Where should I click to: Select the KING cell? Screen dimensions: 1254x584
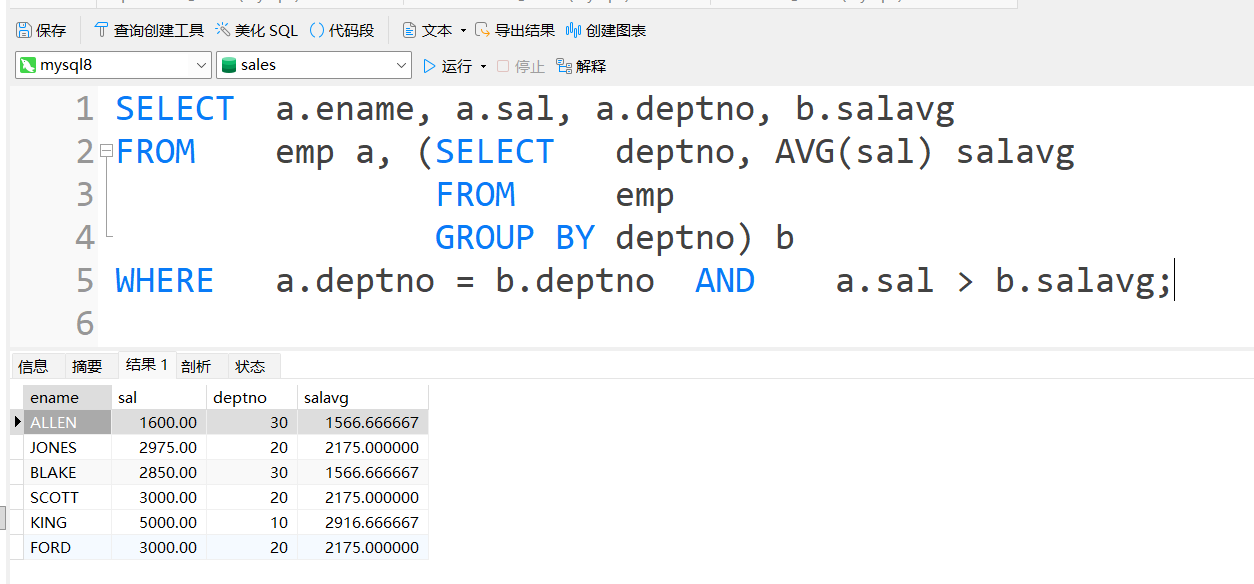[67, 522]
